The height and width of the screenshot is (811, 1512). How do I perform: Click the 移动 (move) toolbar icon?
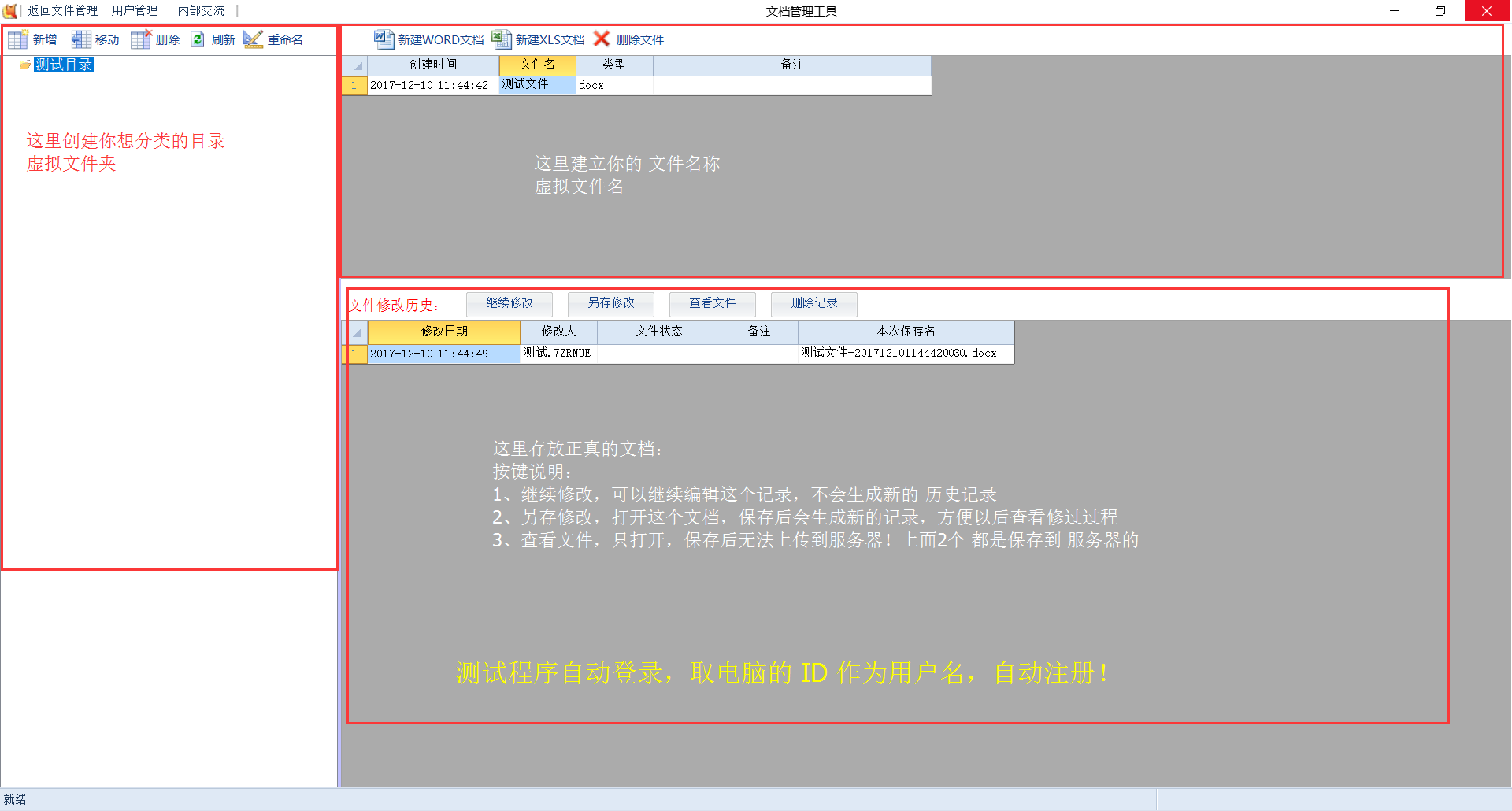click(x=81, y=40)
